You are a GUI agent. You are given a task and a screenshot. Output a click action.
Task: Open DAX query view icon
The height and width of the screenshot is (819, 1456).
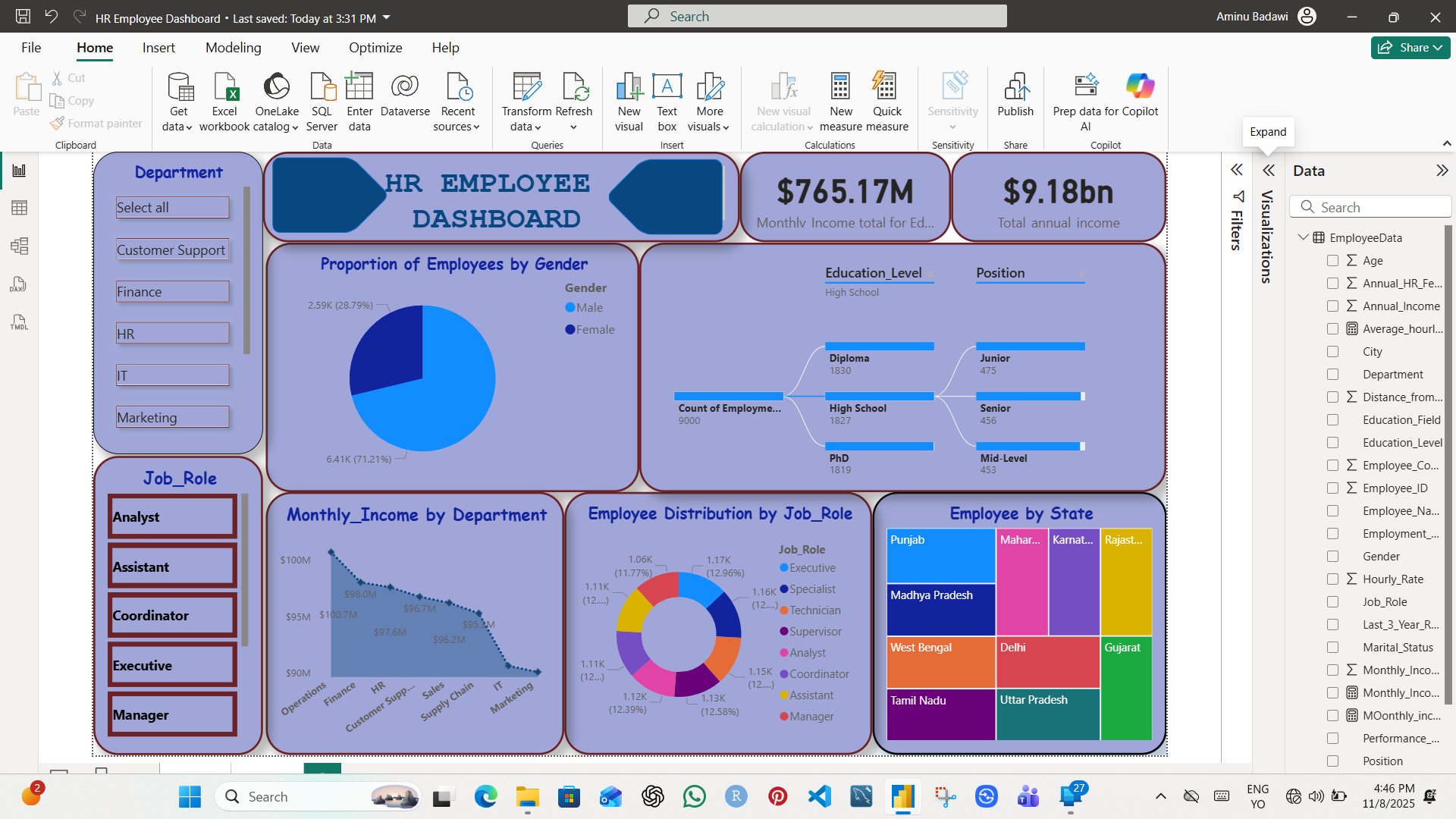(x=19, y=284)
